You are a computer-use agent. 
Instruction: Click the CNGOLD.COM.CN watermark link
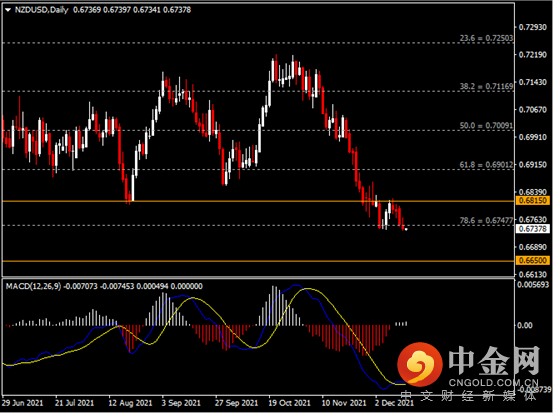[x=494, y=383]
